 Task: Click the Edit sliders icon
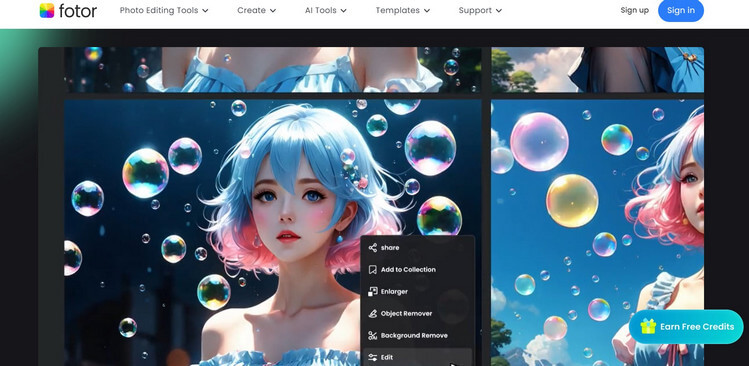click(x=373, y=357)
